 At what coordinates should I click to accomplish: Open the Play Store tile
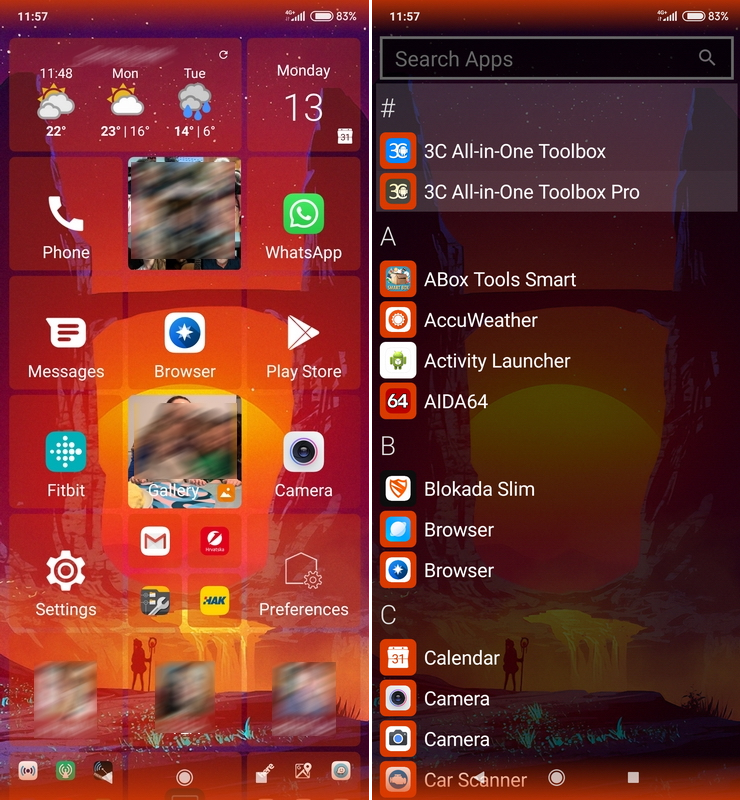(x=304, y=333)
